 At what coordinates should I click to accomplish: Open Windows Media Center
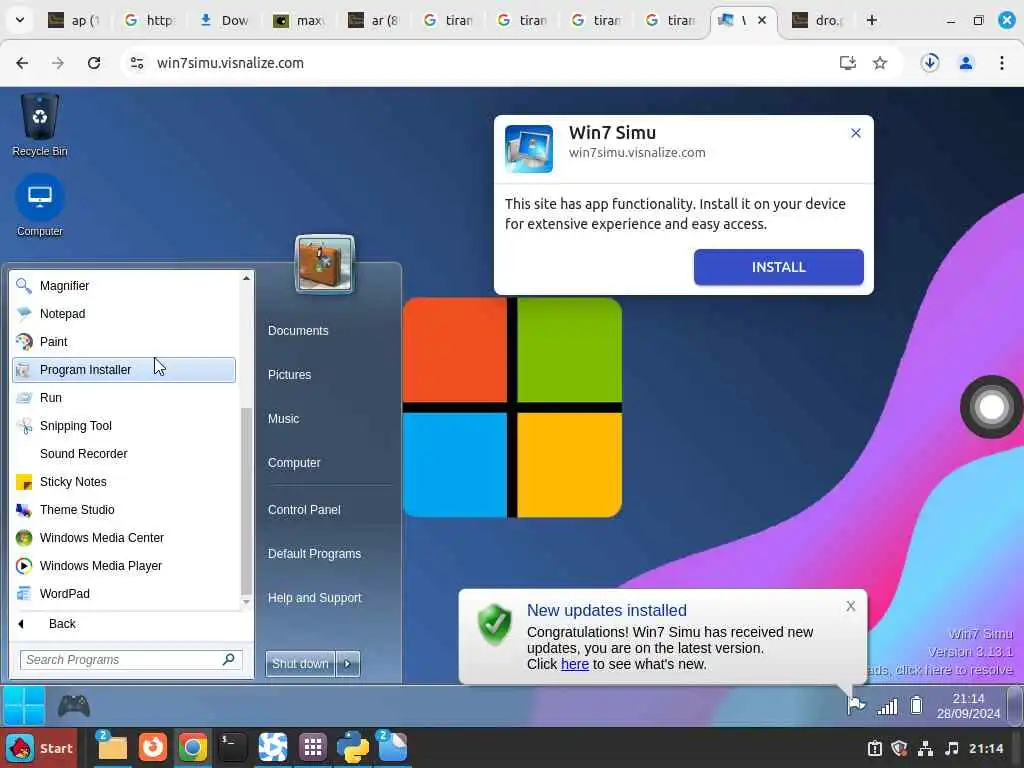point(124,537)
